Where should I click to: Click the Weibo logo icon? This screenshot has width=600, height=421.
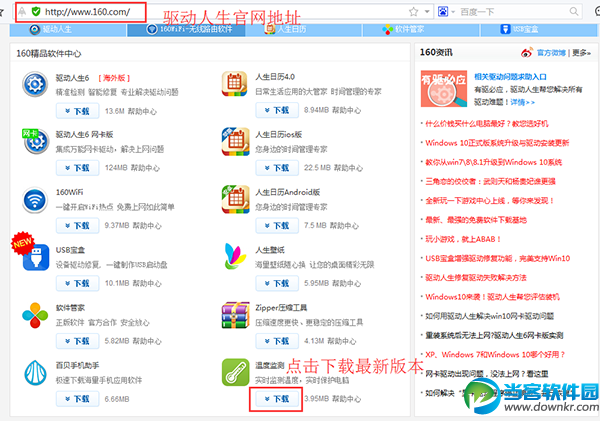(527, 52)
